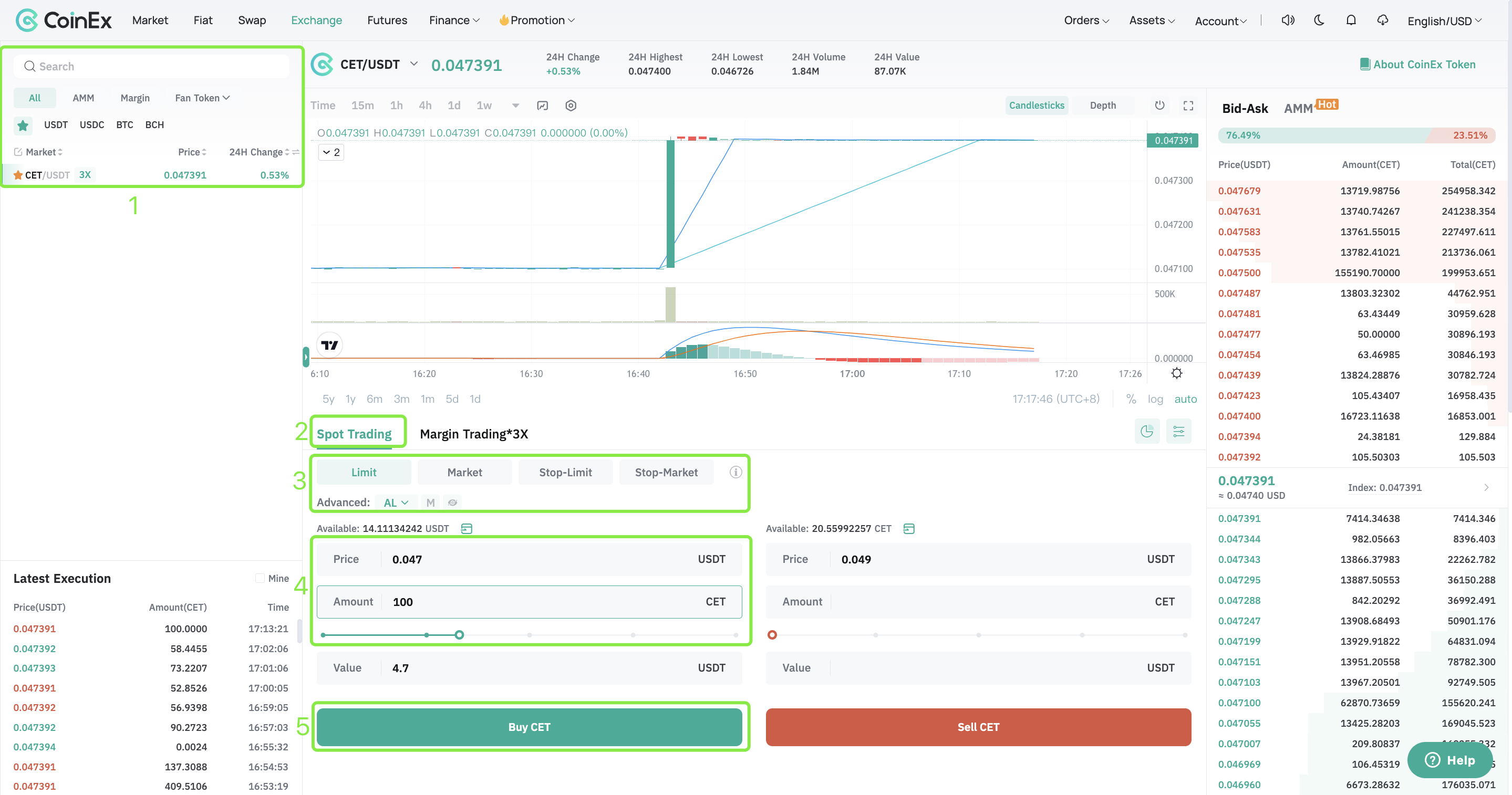Click the edit icon beside Market header
The height and width of the screenshot is (795, 1512).
tap(18, 152)
